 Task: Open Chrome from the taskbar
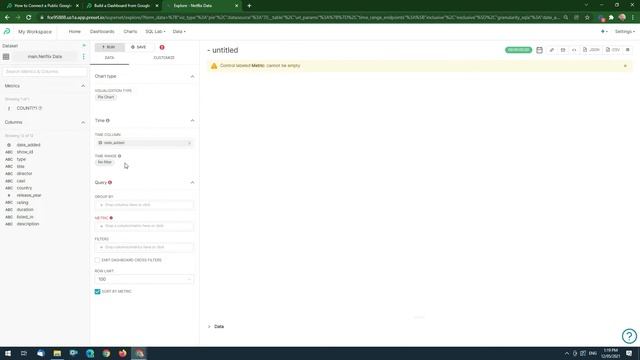(106, 353)
